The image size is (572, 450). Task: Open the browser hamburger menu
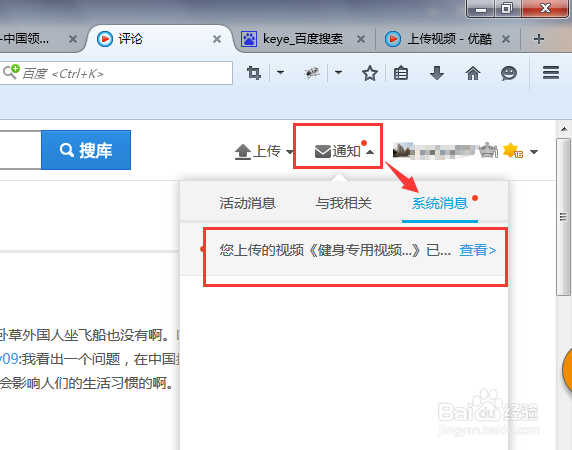coord(551,73)
